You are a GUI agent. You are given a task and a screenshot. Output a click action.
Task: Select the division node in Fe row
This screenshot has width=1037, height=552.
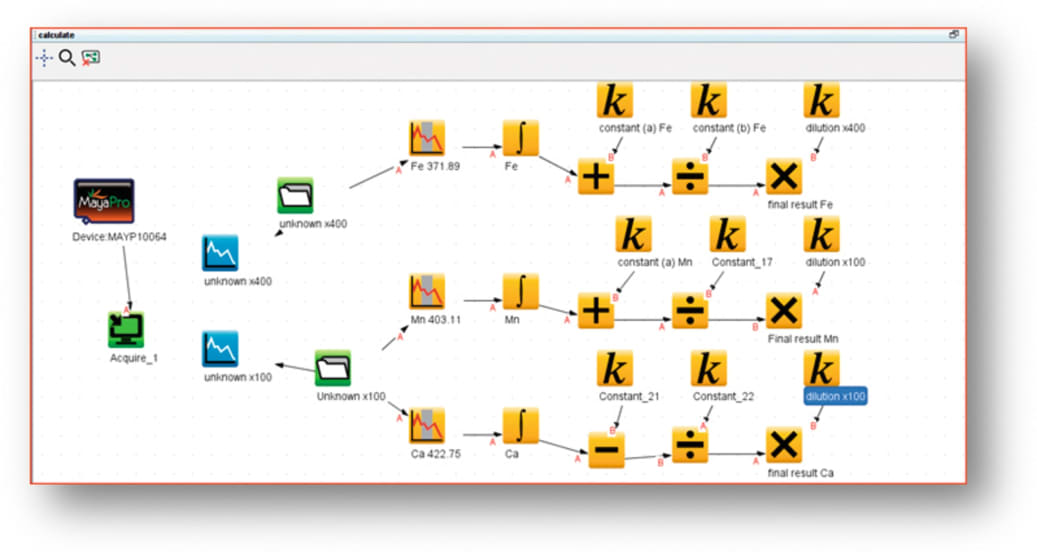690,177
